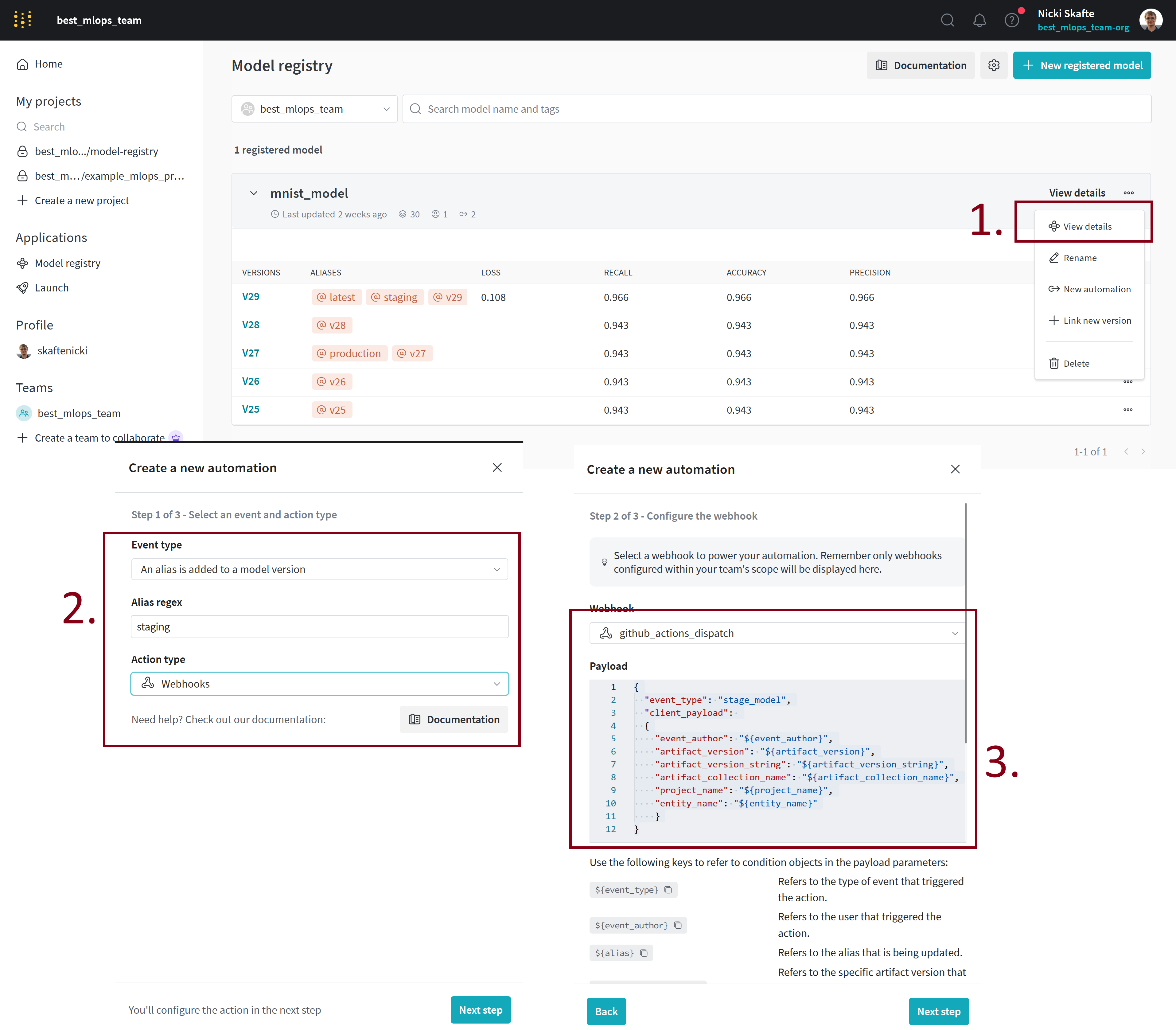
Task: Click the help question mark icon
Action: pos(1012,21)
